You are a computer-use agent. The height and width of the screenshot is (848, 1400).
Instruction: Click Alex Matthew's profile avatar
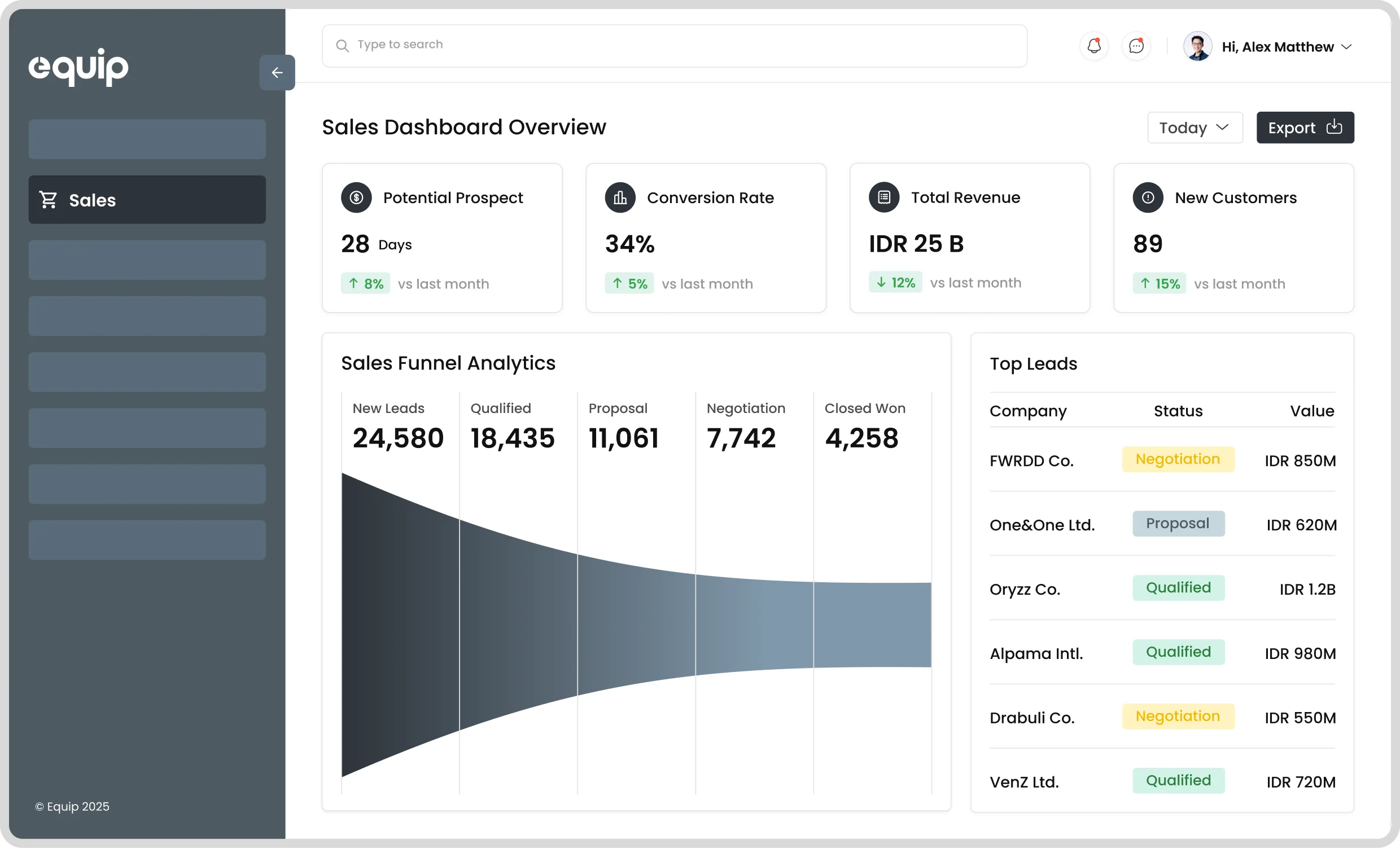click(x=1197, y=46)
